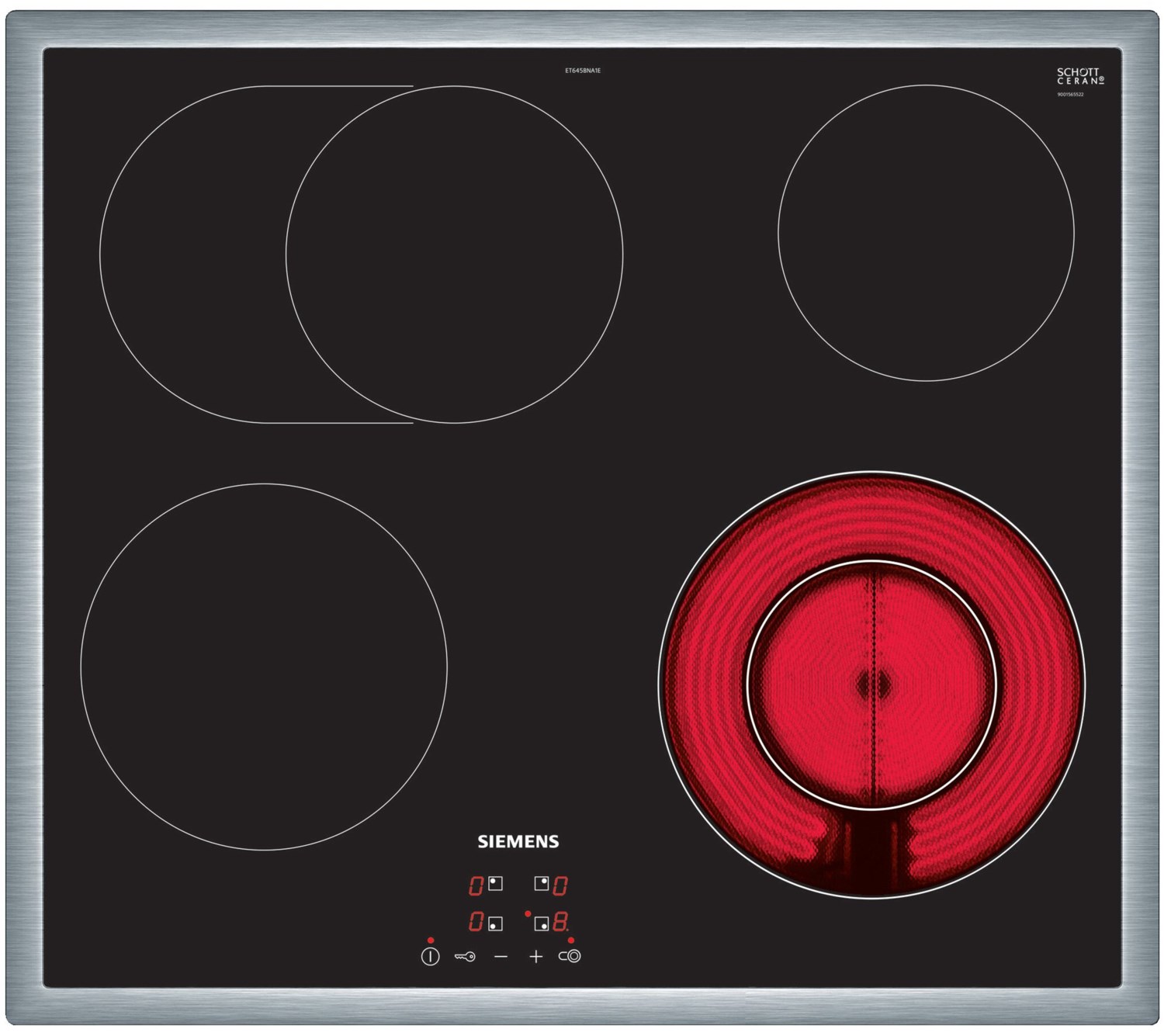Select the rear-left cooking zone selector square
The image size is (1164, 1036).
[495, 884]
